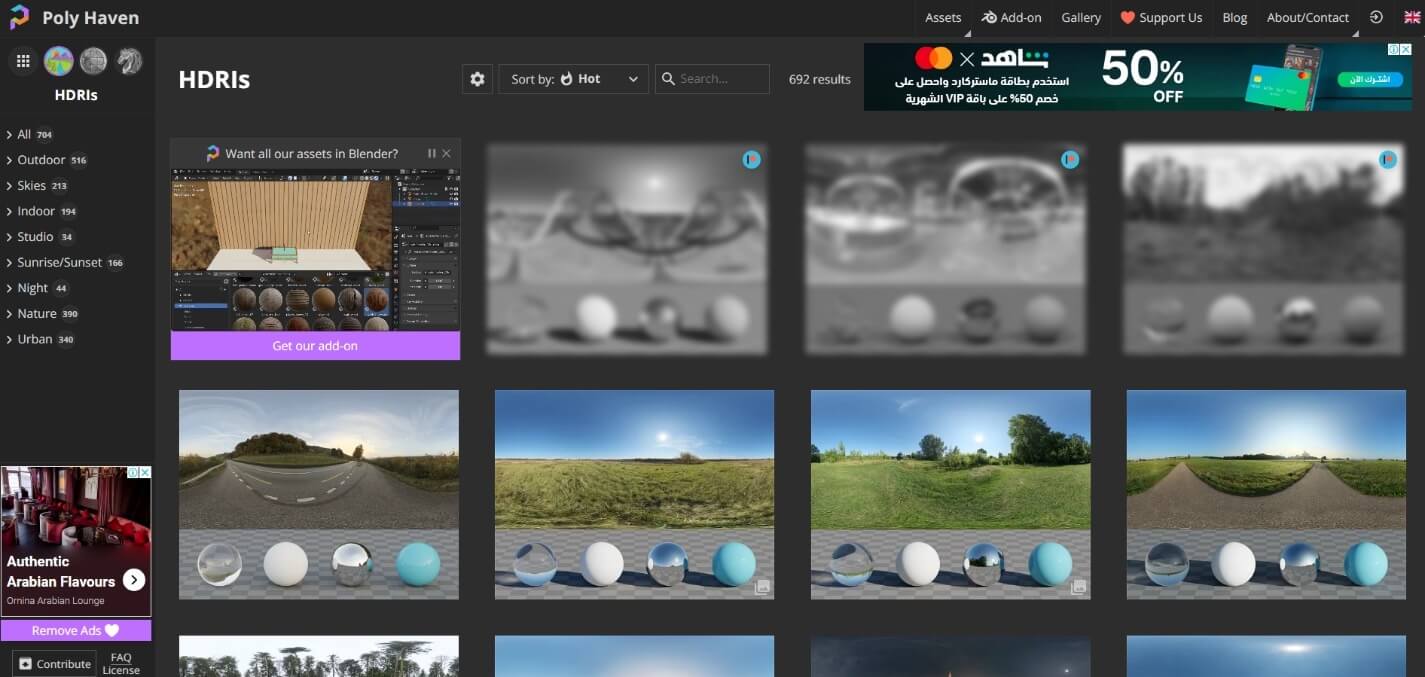
Task: Select the textures sphere asset icon
Action: point(93,61)
